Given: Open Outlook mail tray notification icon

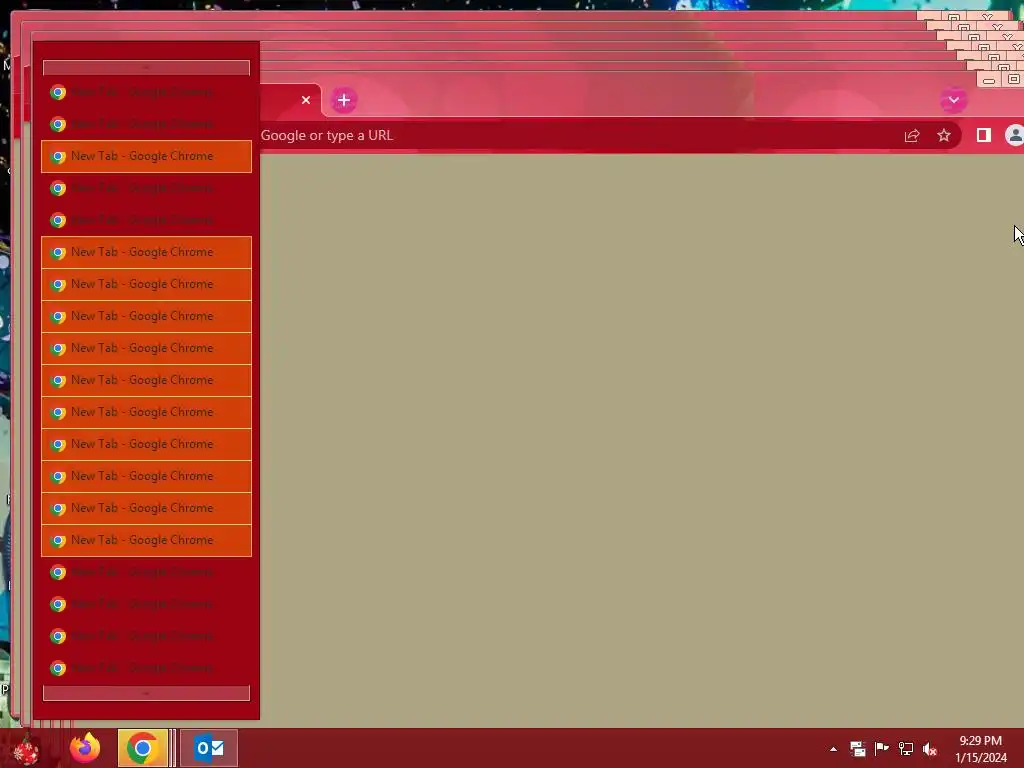Looking at the screenshot, I should click(x=857, y=749).
